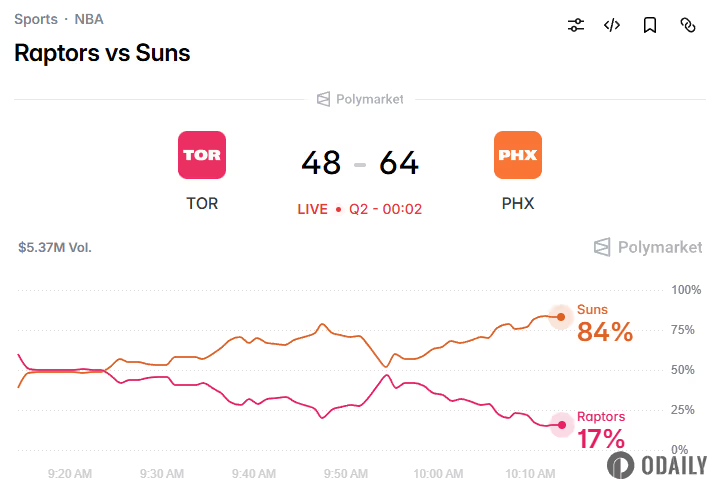The width and height of the screenshot is (717, 489).
Task: Click the Polymarket logo in the divider
Action: [x=360, y=99]
